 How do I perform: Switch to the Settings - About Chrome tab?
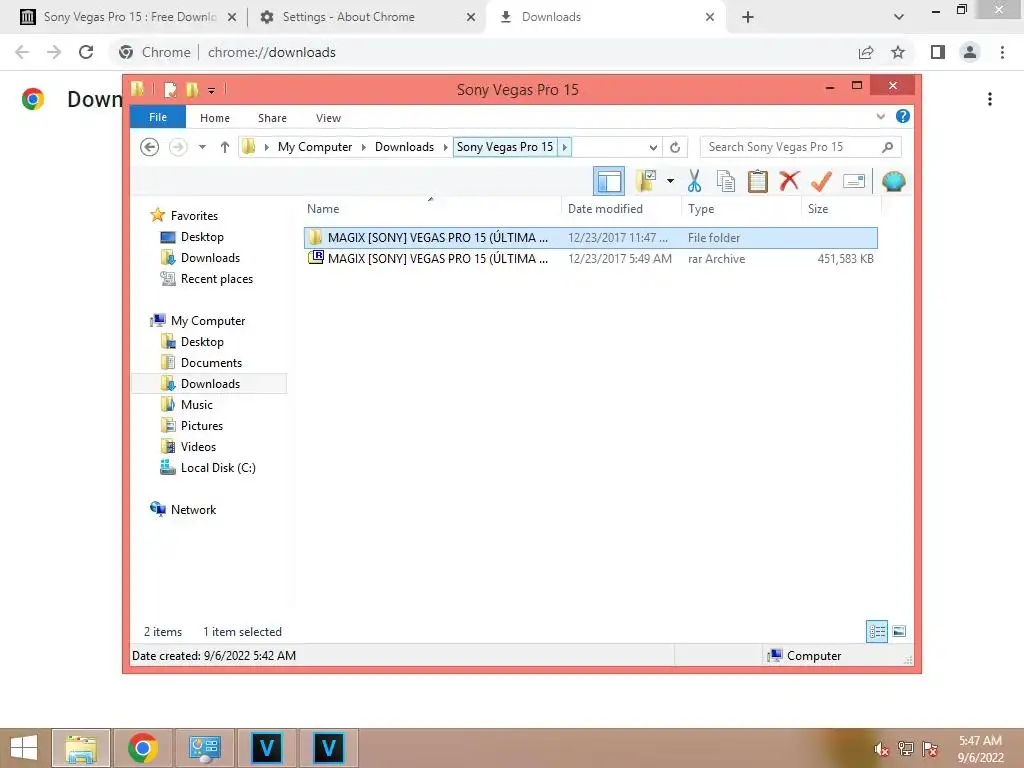(367, 17)
